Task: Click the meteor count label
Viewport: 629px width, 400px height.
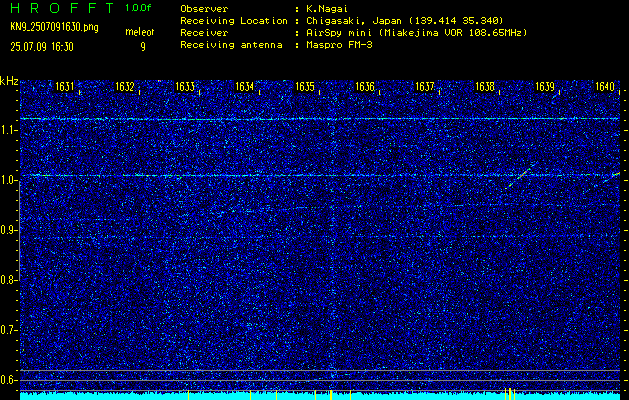Action: coord(140,32)
